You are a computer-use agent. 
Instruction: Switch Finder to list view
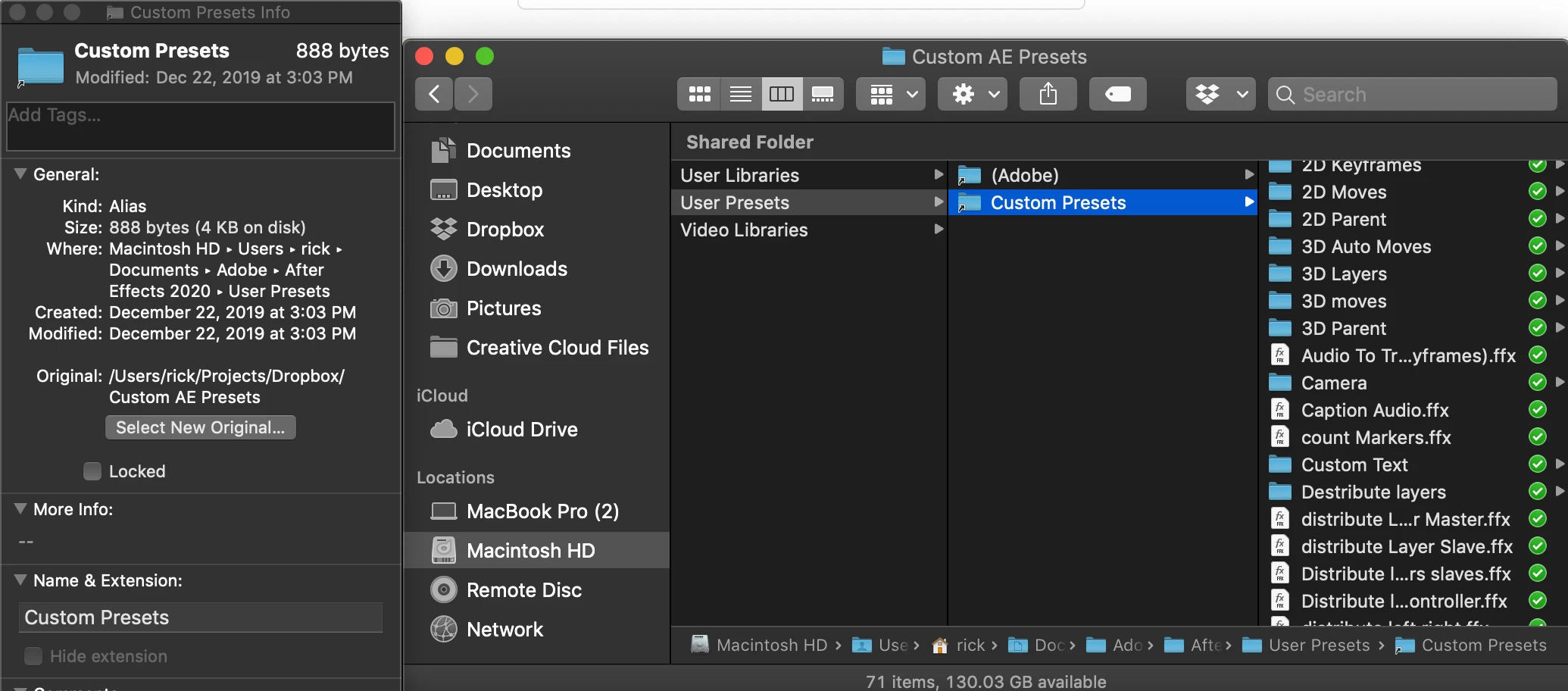[741, 94]
